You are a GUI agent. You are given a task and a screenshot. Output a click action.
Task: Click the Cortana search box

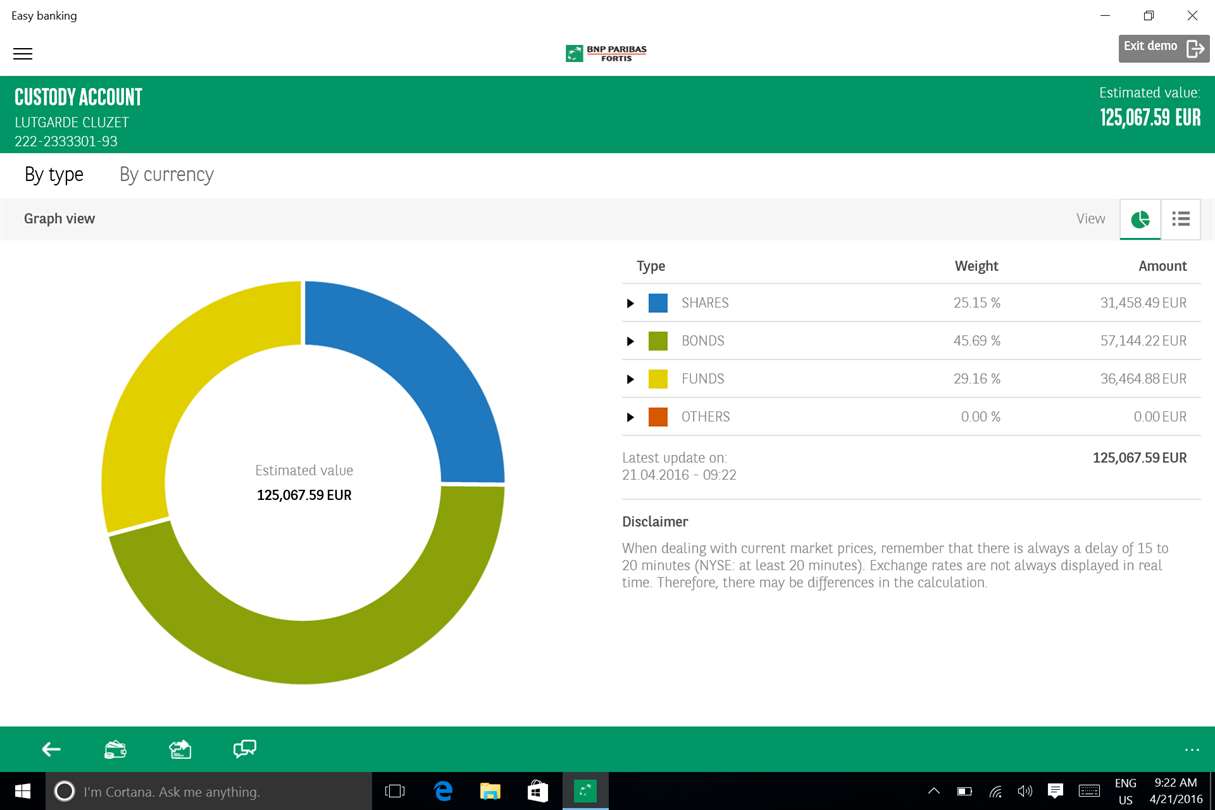209,791
